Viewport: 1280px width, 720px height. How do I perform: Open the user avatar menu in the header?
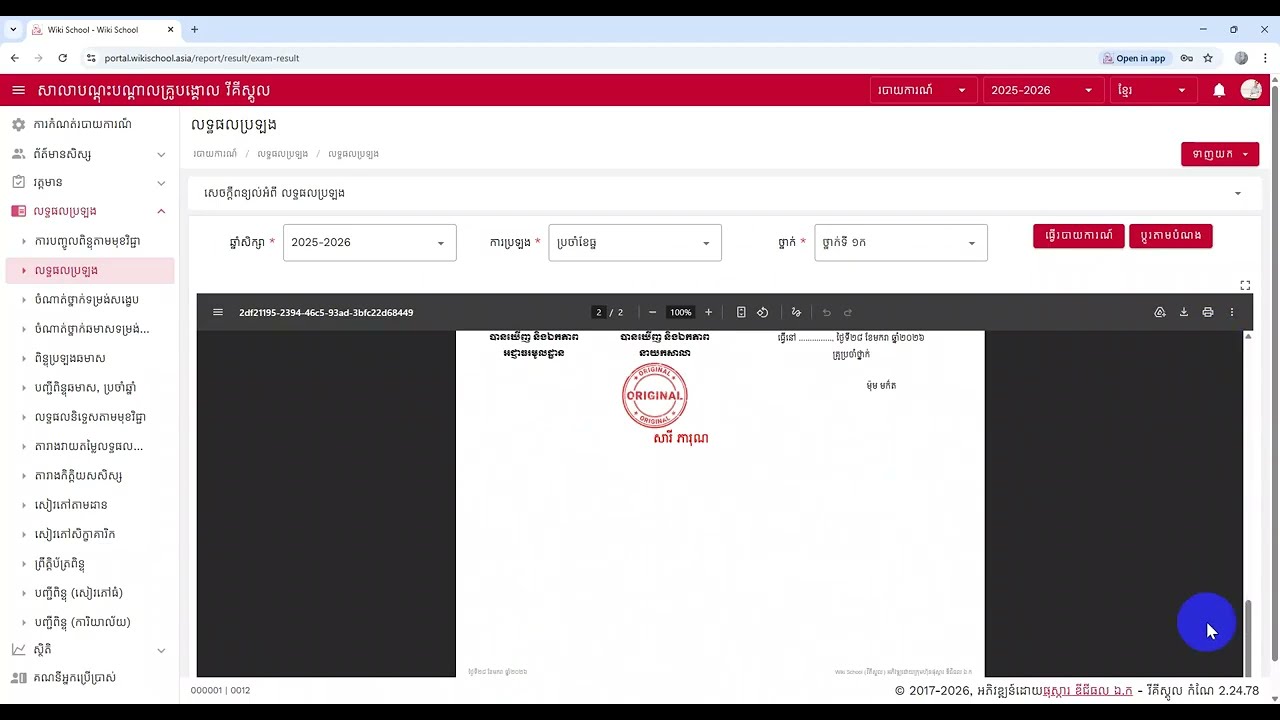1251,90
